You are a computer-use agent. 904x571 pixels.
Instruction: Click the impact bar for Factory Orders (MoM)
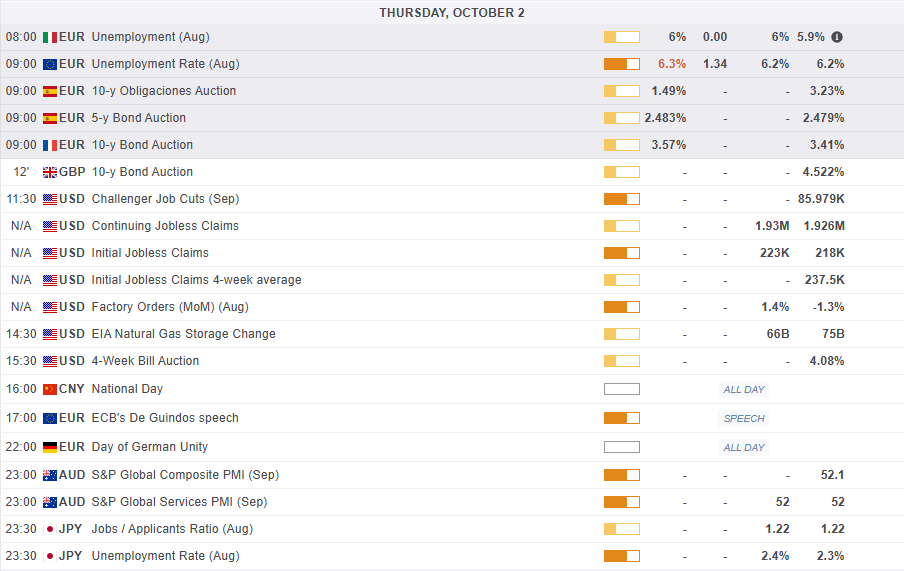click(x=621, y=307)
